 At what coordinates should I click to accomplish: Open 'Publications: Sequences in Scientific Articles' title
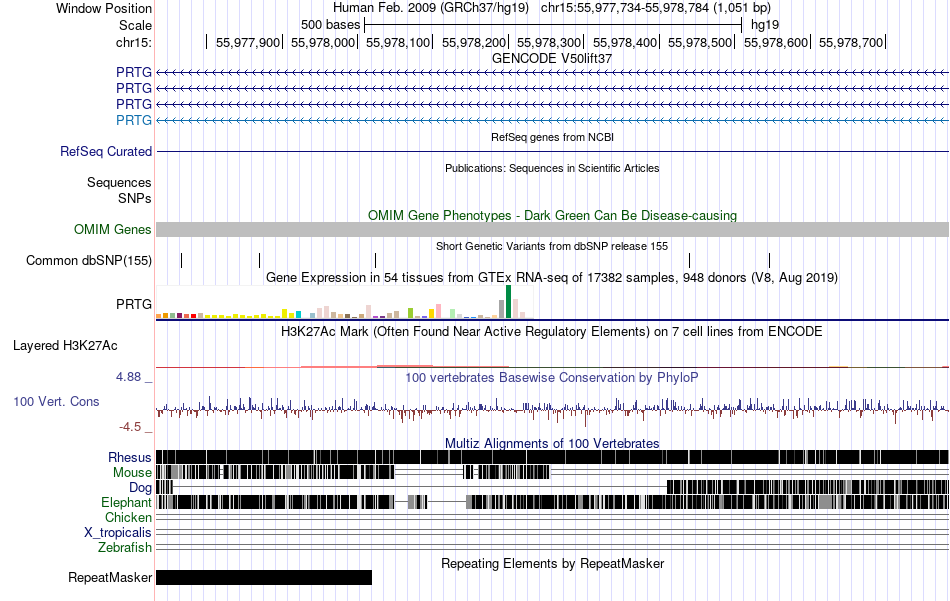(x=552, y=168)
